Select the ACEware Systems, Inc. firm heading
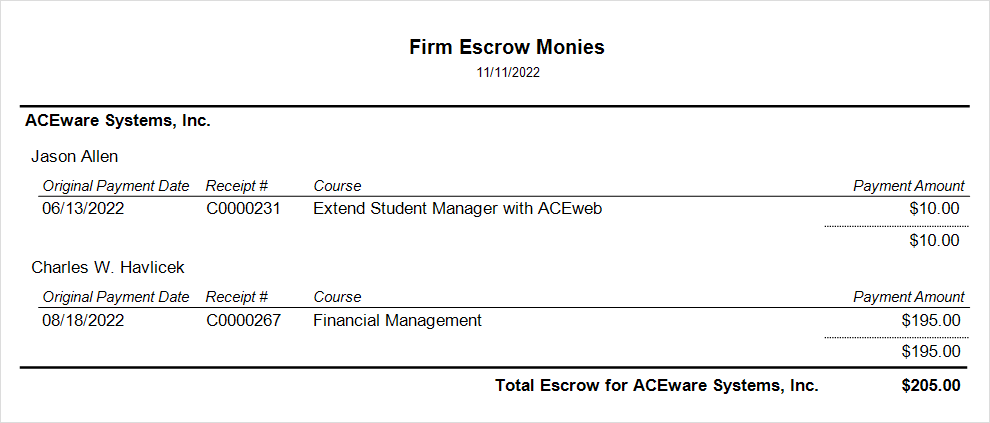The width and height of the screenshot is (990, 423). coord(117,121)
